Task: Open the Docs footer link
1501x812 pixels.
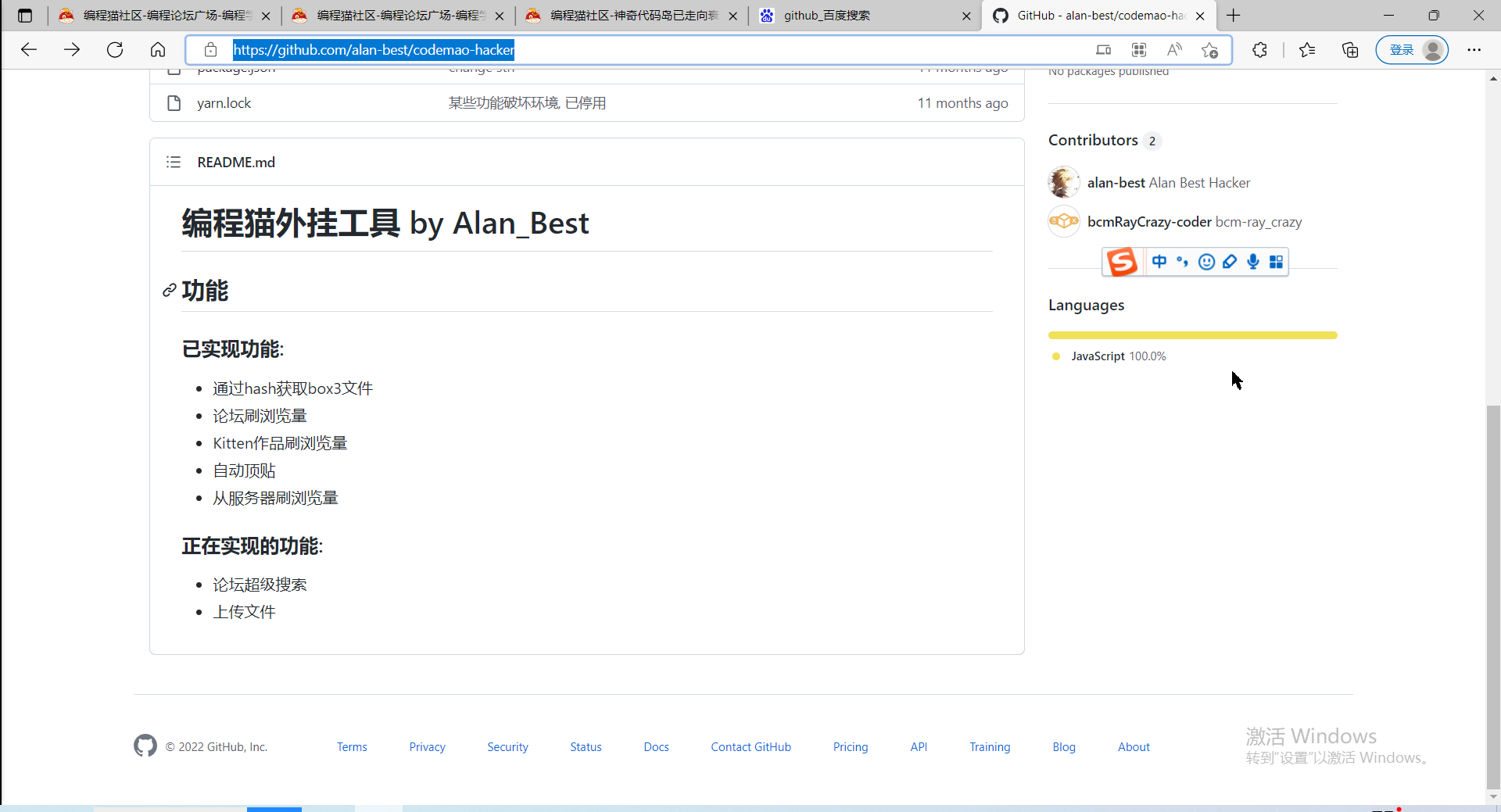Action: 657,747
